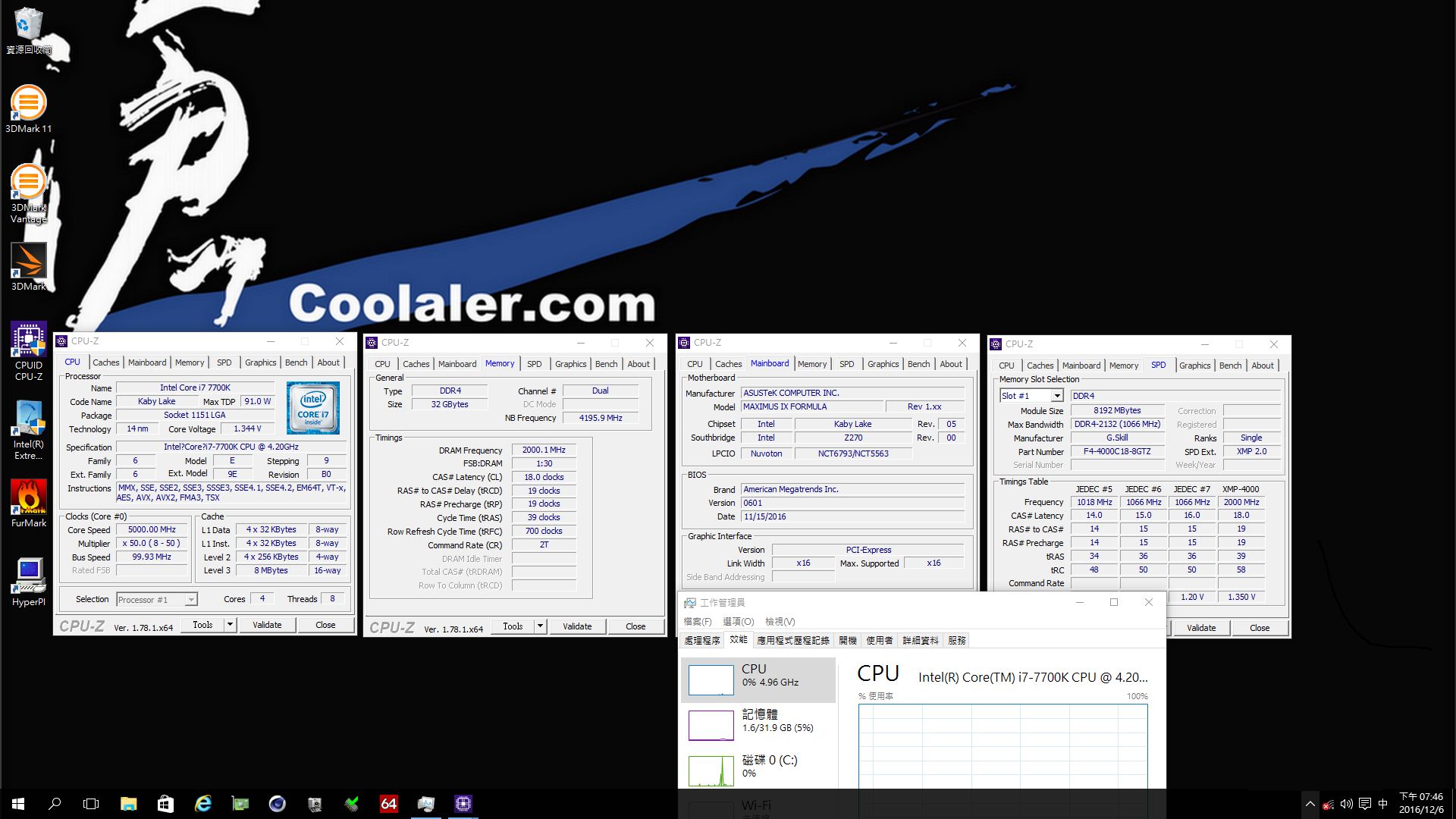Open Task View from the taskbar

91,804
